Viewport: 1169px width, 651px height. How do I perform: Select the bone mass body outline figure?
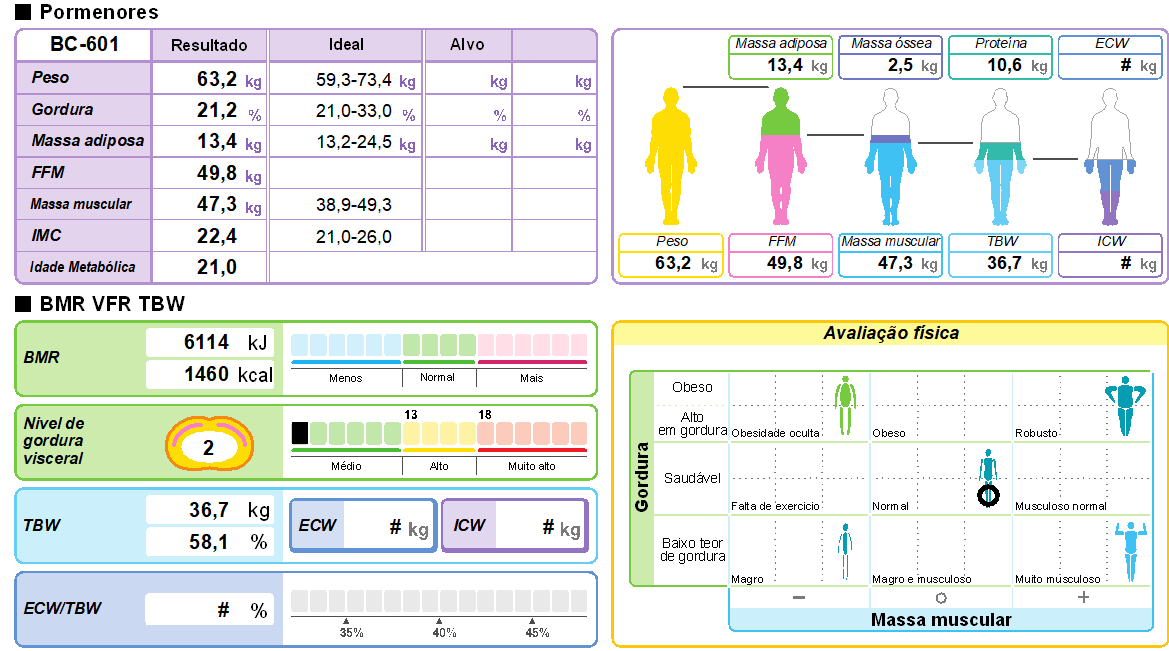pos(890,156)
